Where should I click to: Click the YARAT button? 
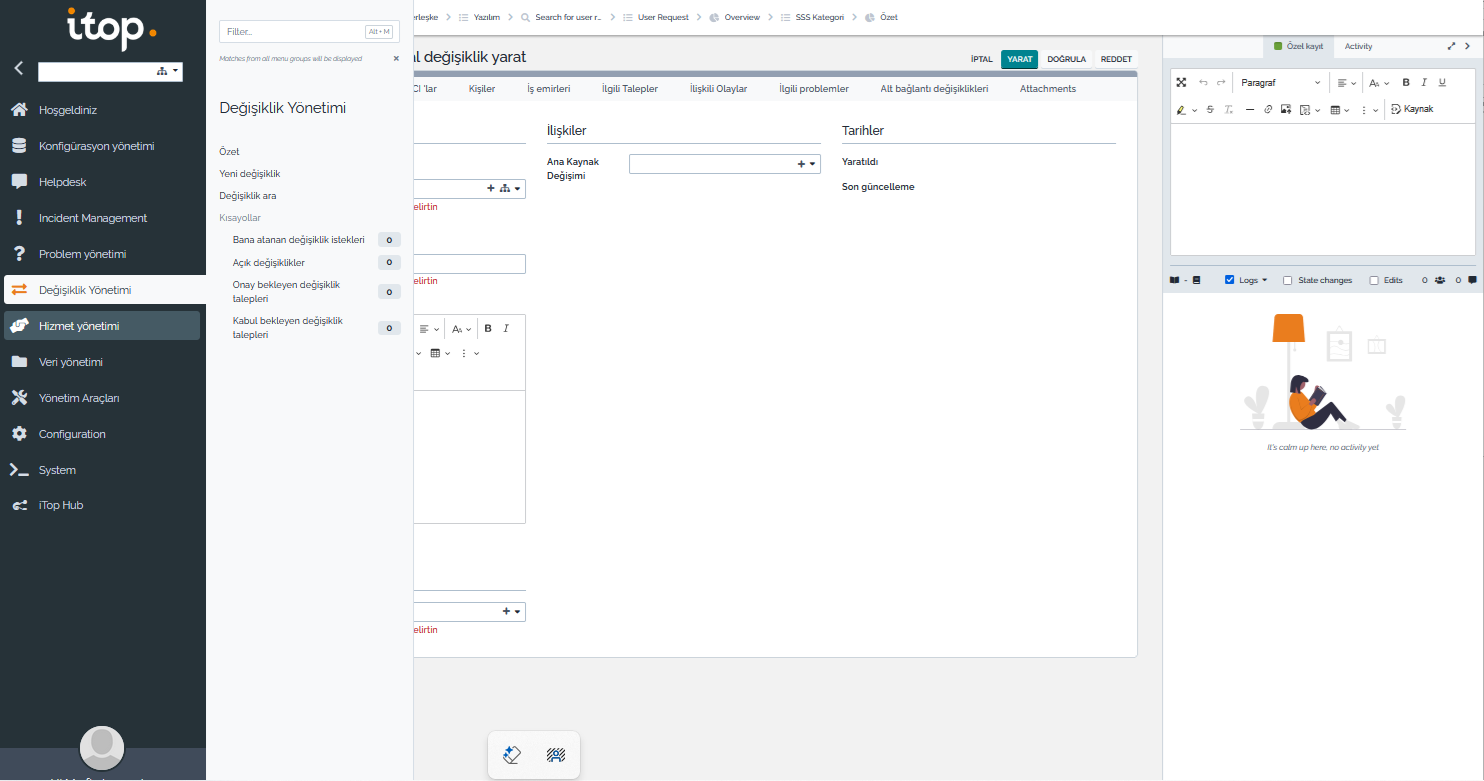pos(1019,59)
